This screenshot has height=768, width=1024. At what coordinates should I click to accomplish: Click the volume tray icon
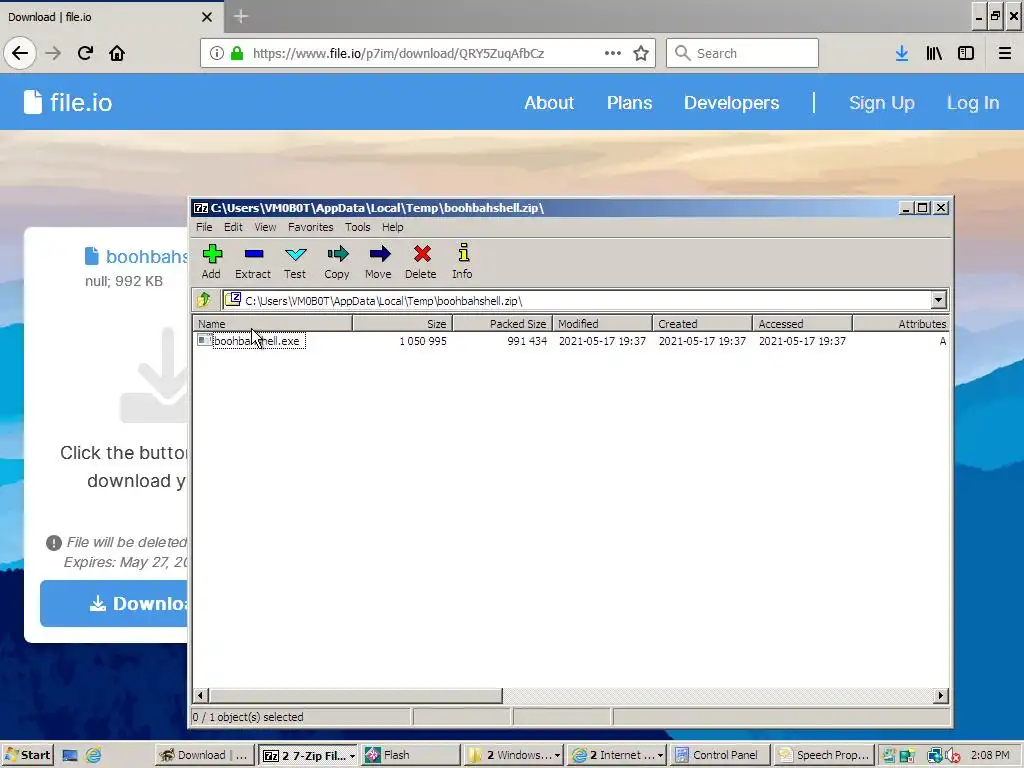coord(952,756)
